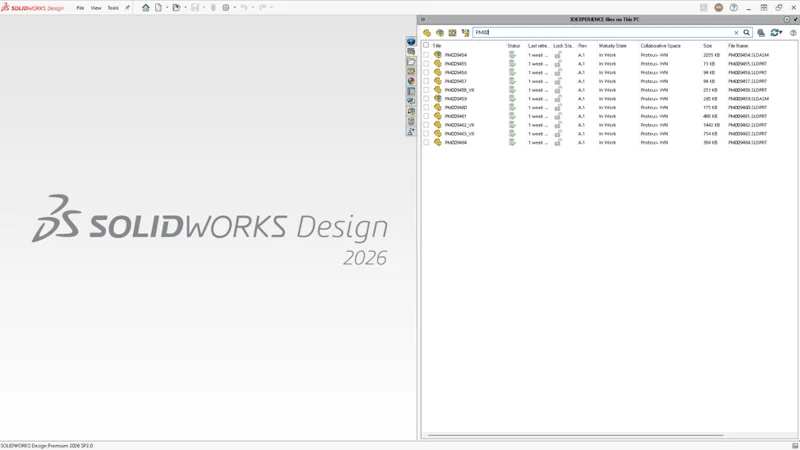
Task: Select the file title ending 462_VII
Action: pyautogui.click(x=459, y=125)
